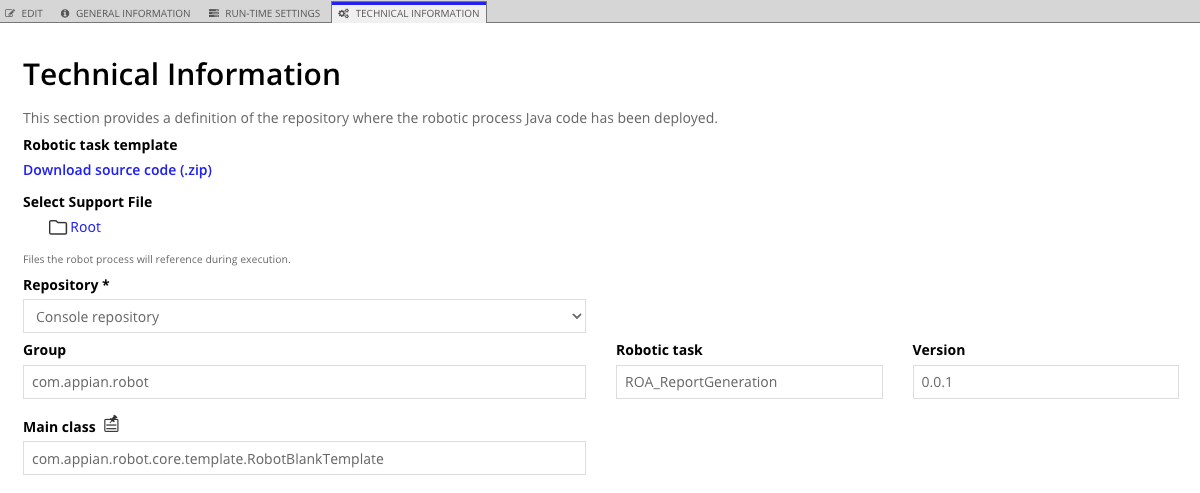The image size is (1200, 493).
Task: Click the Technical Information page heading
Action: (181, 75)
